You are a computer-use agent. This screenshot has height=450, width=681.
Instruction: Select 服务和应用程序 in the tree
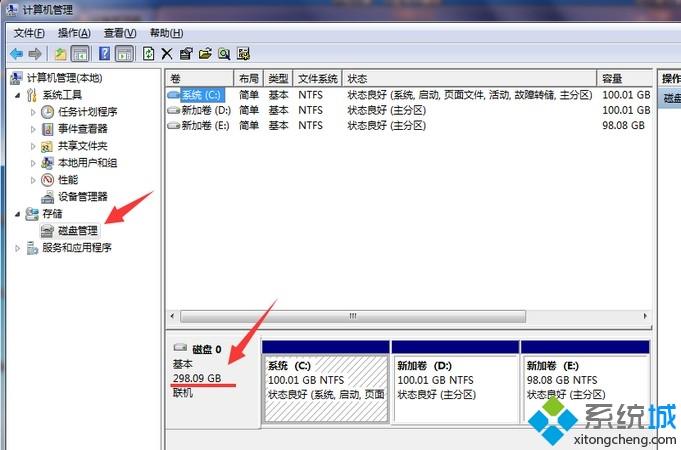coord(76,248)
